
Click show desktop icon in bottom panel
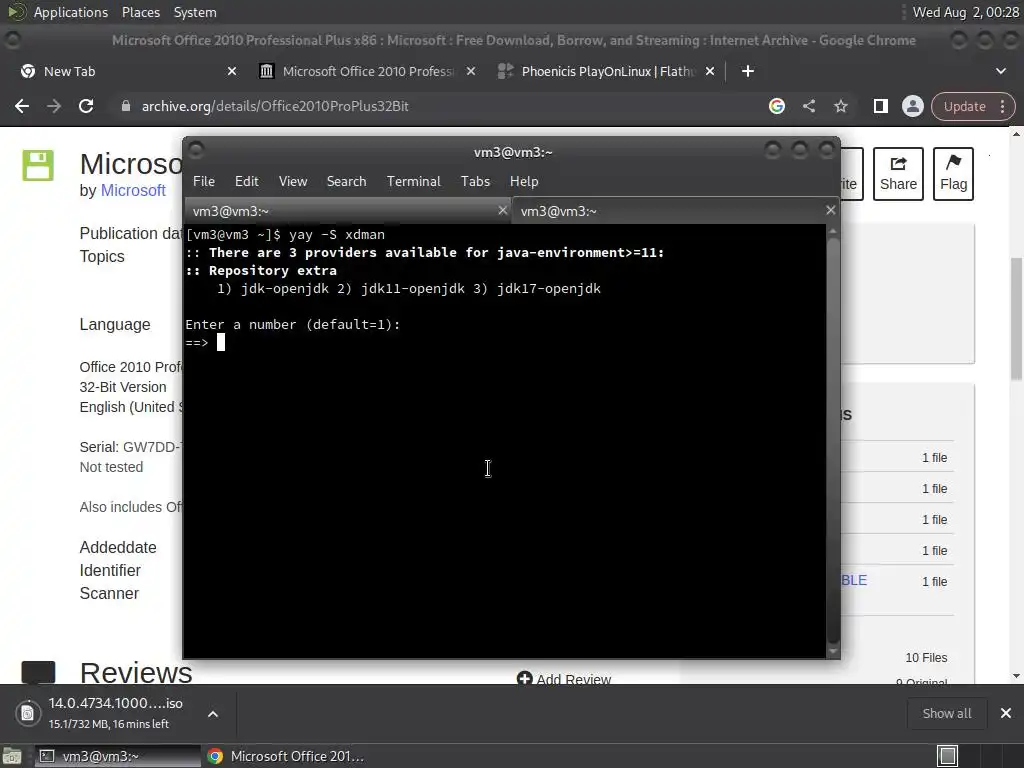12,756
